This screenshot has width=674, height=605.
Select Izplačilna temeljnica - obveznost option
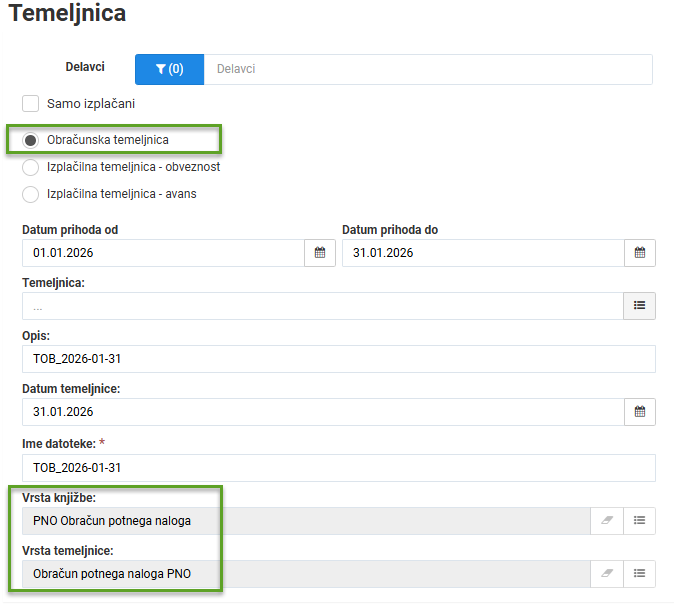click(x=31, y=167)
